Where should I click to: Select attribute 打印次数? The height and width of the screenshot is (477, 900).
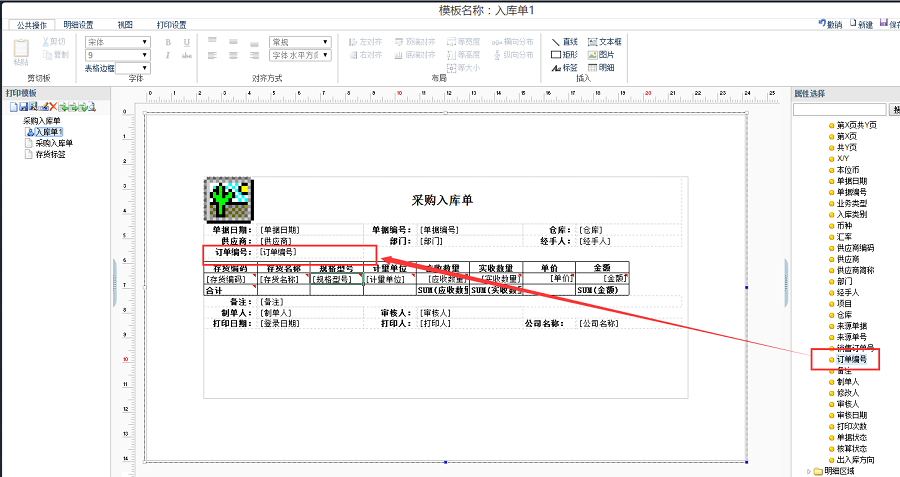851,426
